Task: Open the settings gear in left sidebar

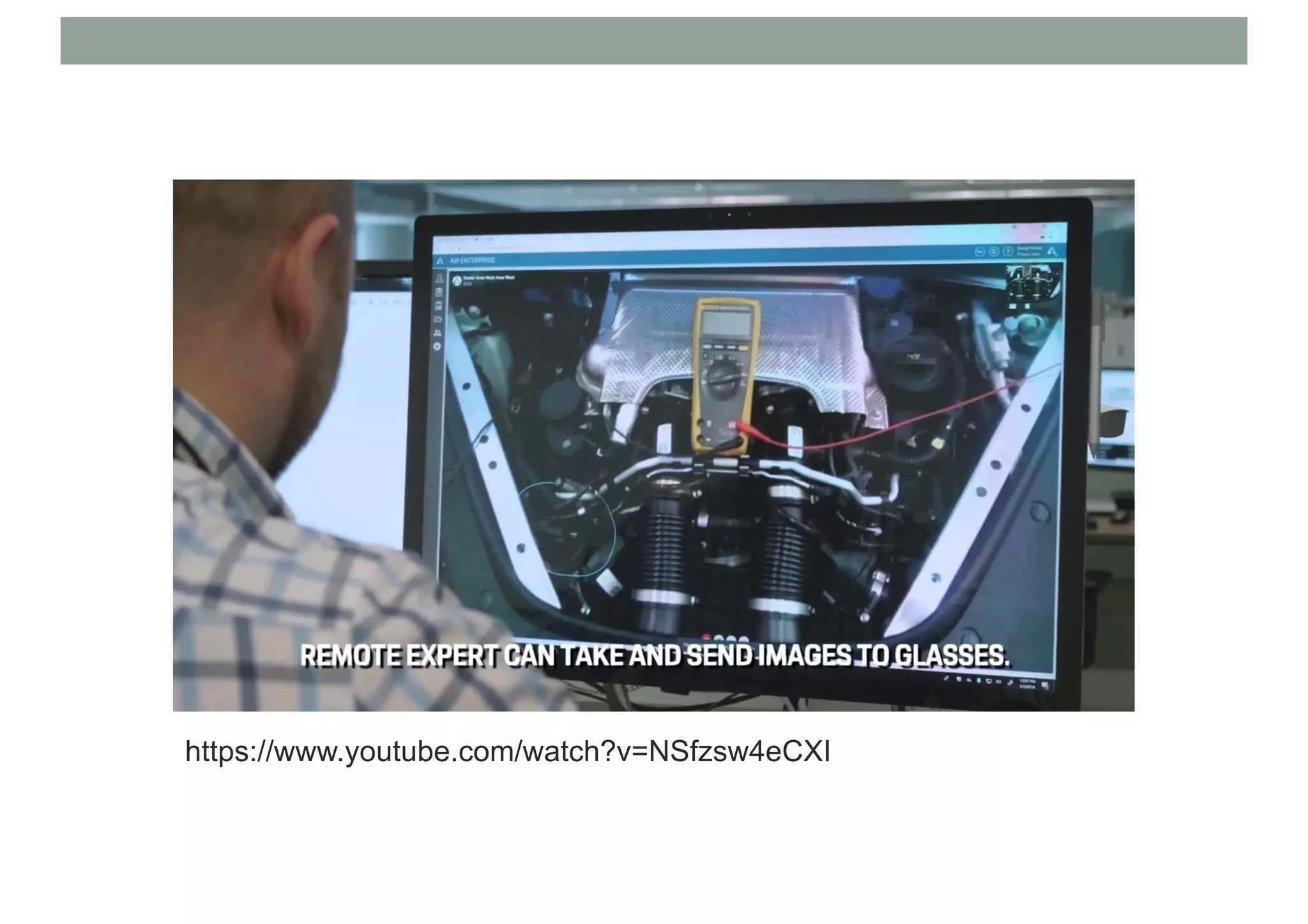Action: click(x=437, y=346)
